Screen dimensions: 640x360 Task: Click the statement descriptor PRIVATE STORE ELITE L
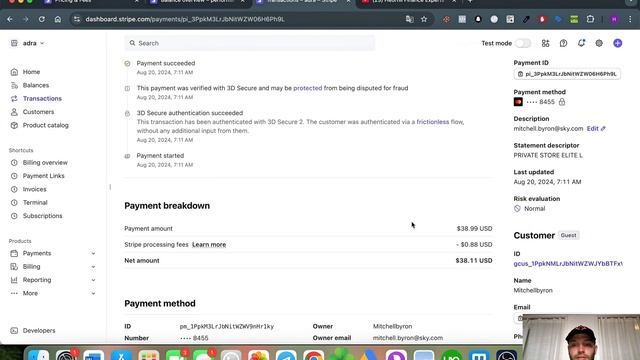pos(548,156)
